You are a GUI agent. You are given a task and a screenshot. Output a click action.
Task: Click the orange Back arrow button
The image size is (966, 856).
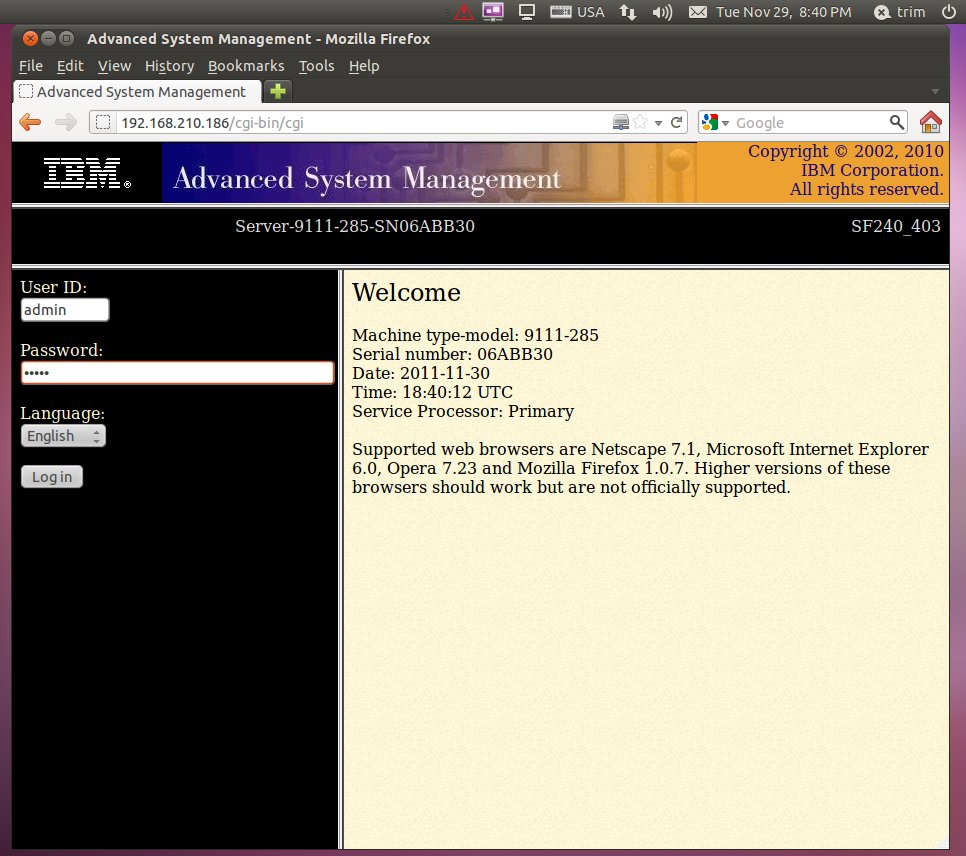(x=30, y=122)
